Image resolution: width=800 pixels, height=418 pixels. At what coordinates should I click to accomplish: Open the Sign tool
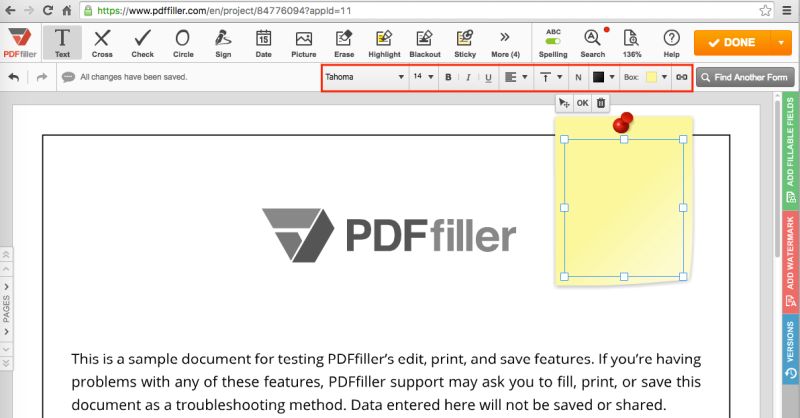(x=223, y=42)
